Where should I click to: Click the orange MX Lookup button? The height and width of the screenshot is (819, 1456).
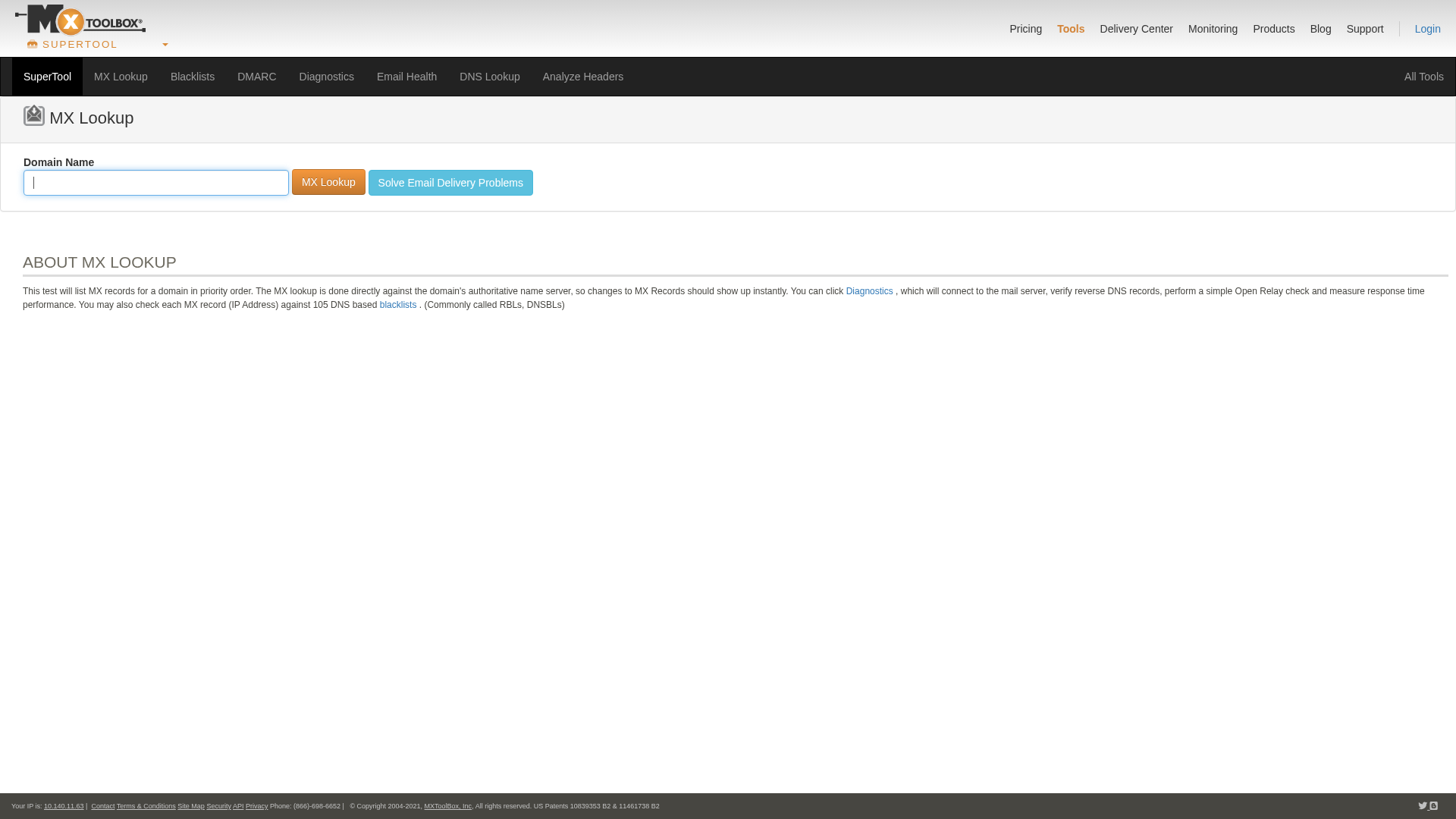tap(328, 182)
